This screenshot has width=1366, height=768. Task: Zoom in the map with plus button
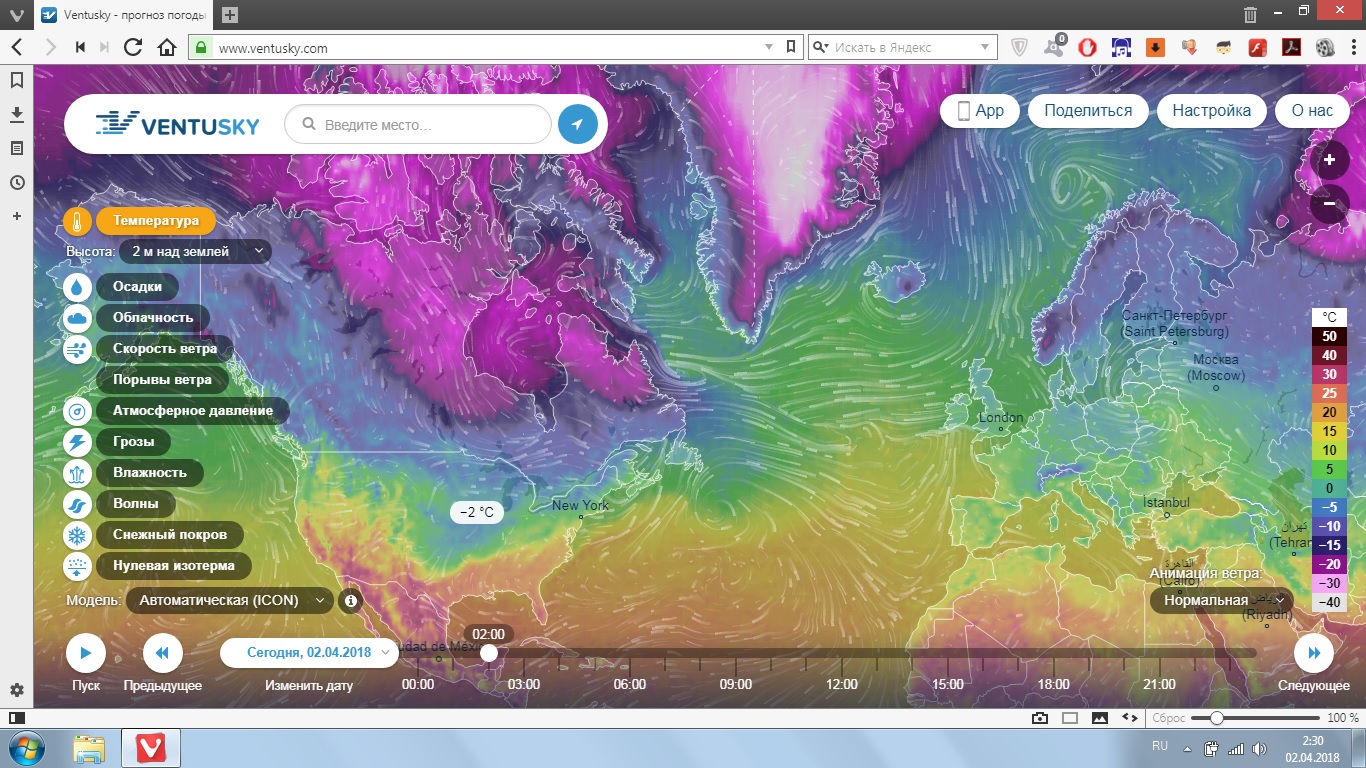click(x=1329, y=160)
